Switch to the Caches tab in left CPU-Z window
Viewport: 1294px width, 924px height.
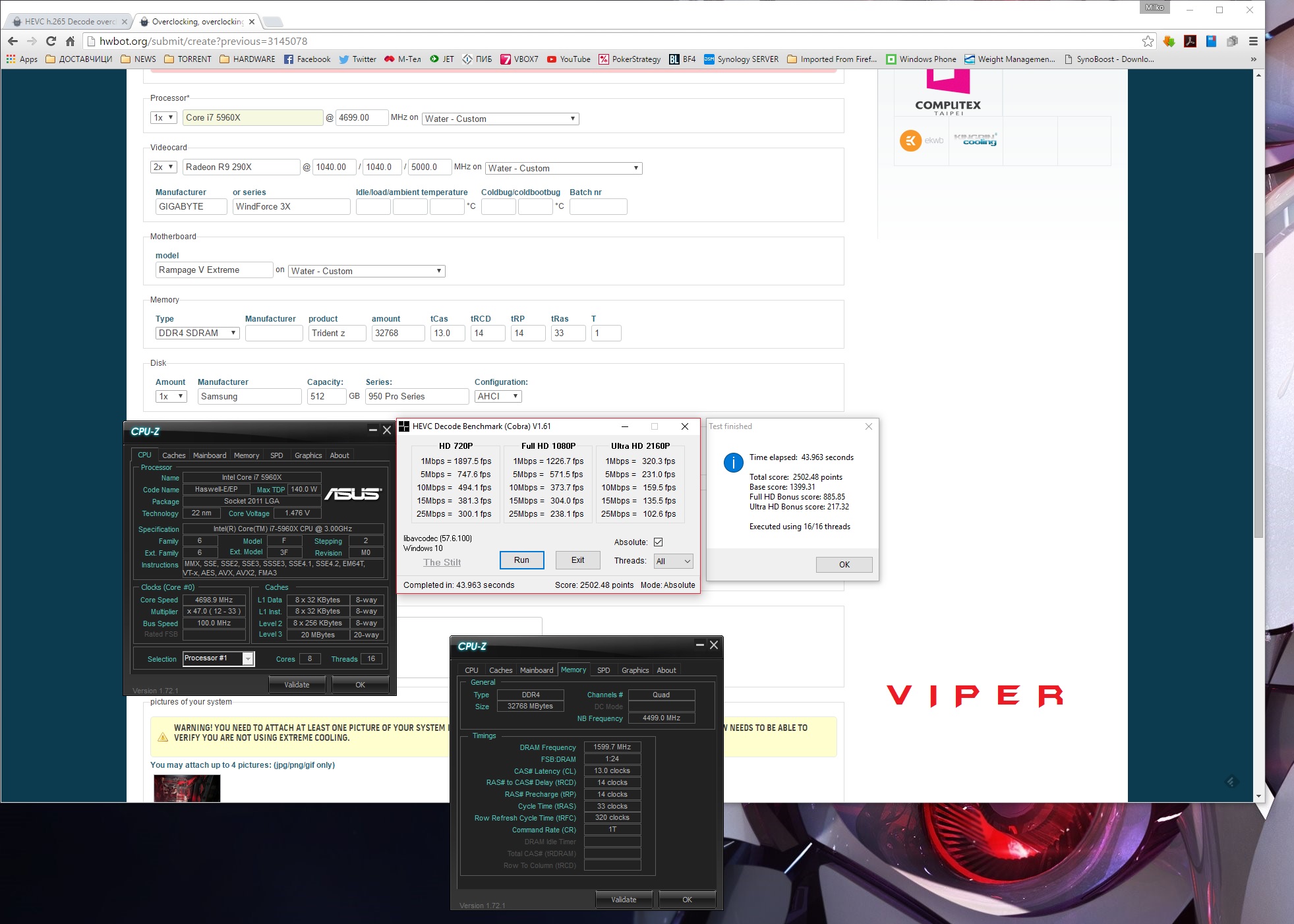(174, 455)
